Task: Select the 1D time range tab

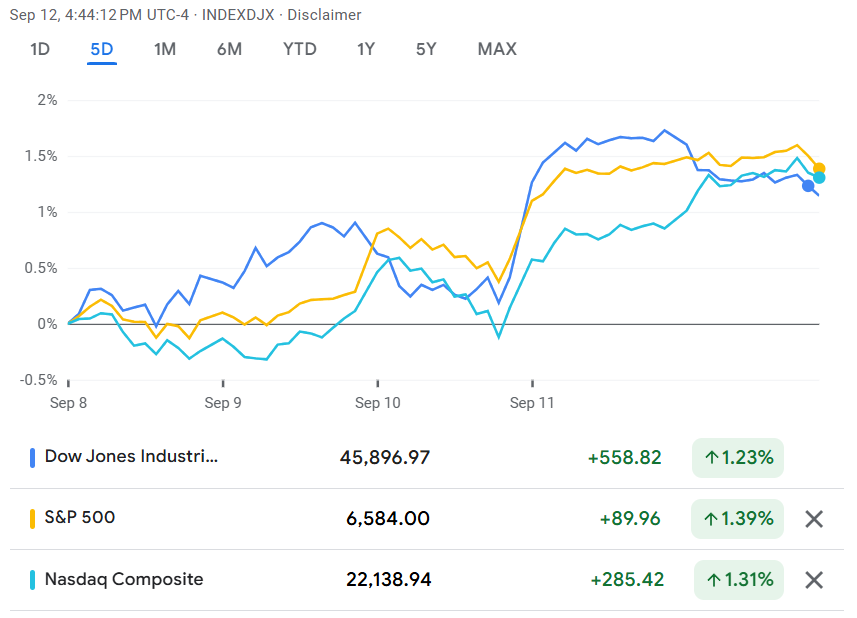Action: [40, 49]
